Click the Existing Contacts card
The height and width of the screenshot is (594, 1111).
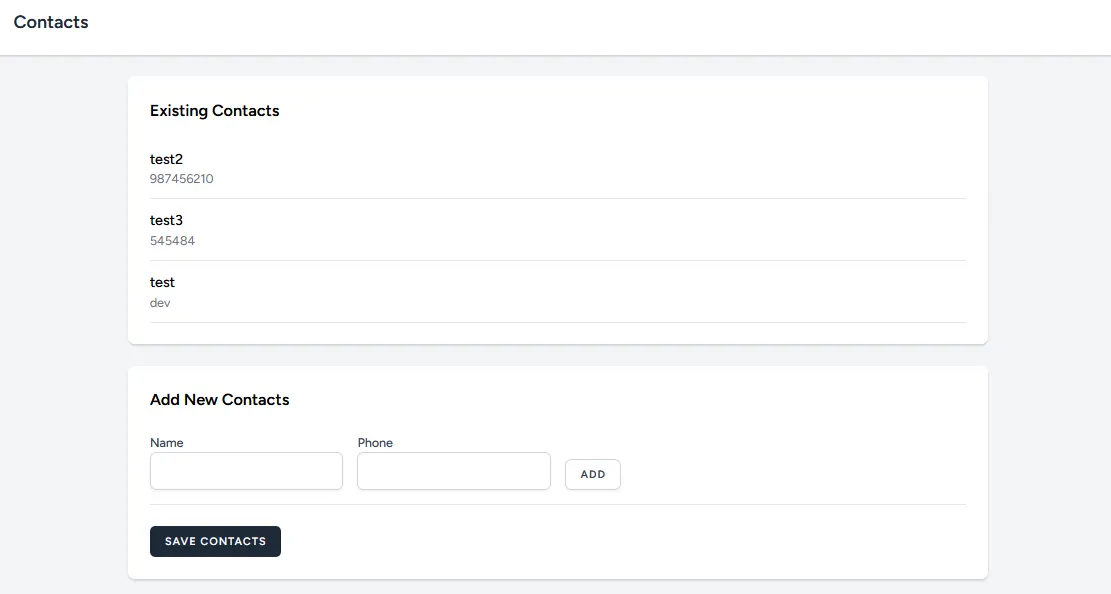pyautogui.click(x=557, y=208)
